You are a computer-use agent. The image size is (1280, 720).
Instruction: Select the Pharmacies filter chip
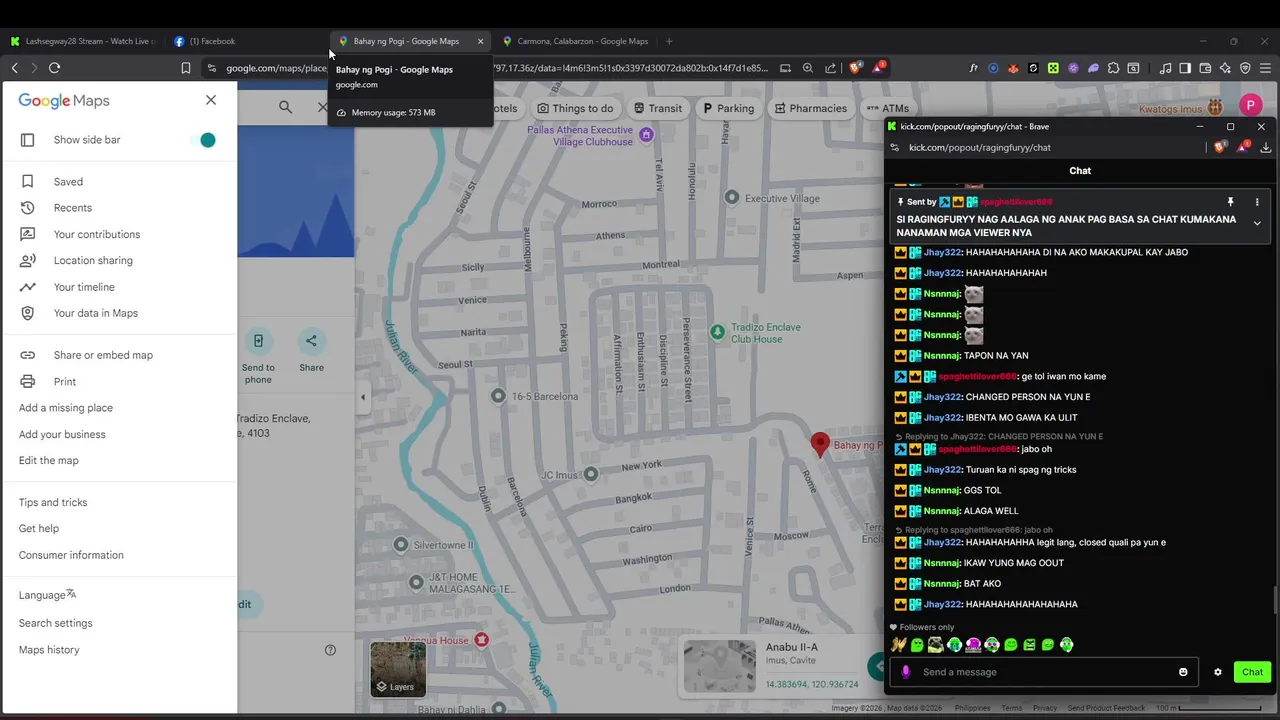[x=810, y=108]
